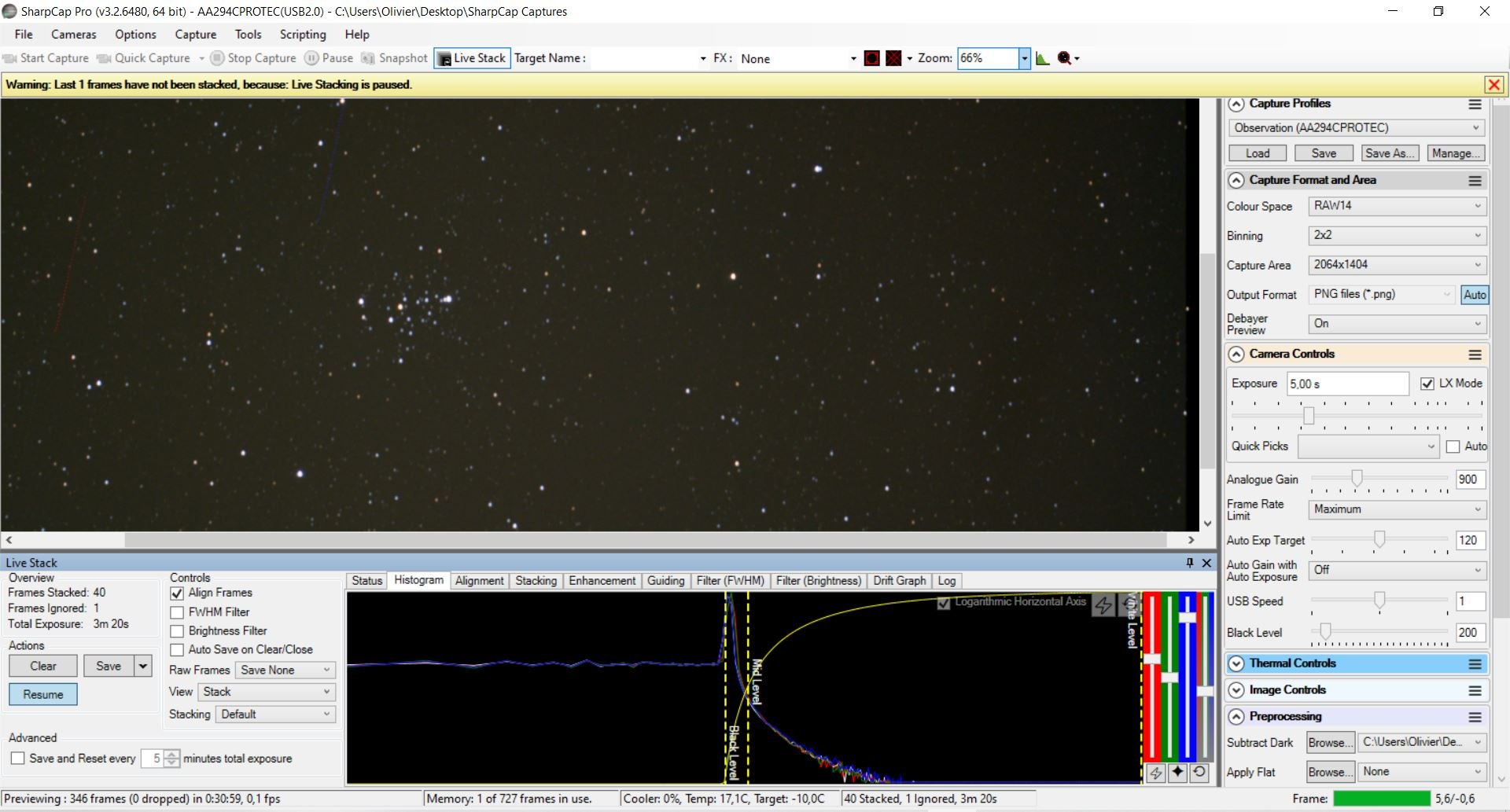Click the red reticule overlay icon
Viewport: 1510px width, 812px height.
click(x=871, y=58)
